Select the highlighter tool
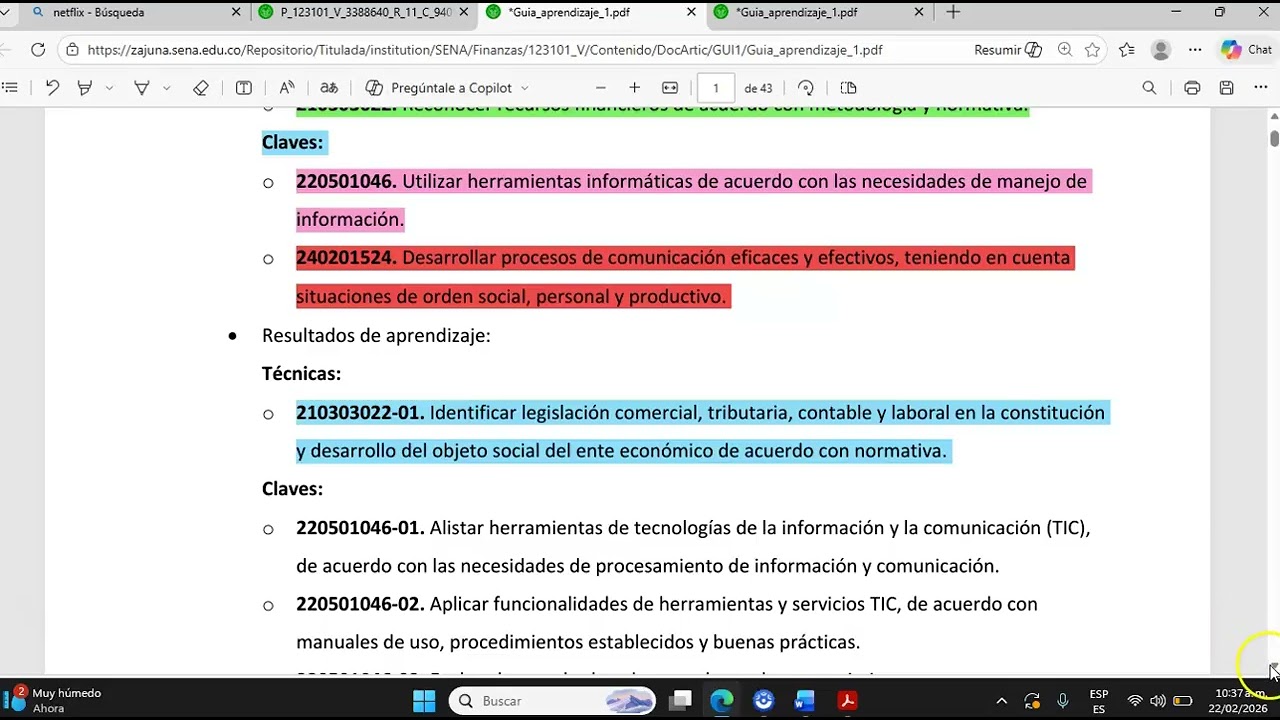This screenshot has height=720, width=1280. [85, 88]
